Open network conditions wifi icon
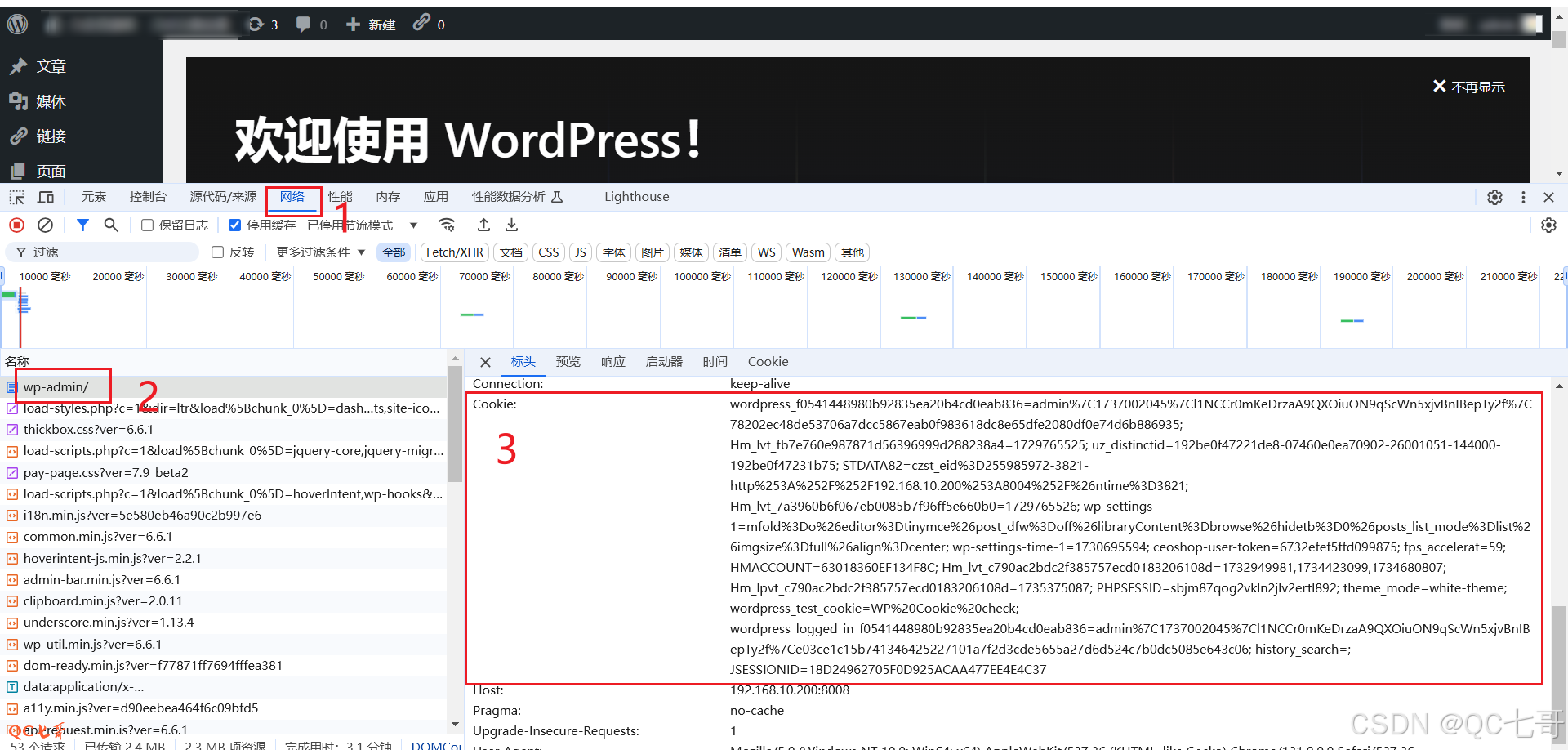This screenshot has height=750, width=1568. click(446, 225)
